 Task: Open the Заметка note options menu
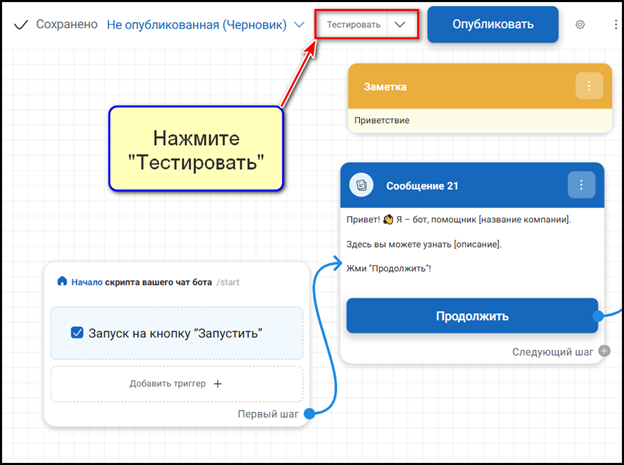coord(588,86)
